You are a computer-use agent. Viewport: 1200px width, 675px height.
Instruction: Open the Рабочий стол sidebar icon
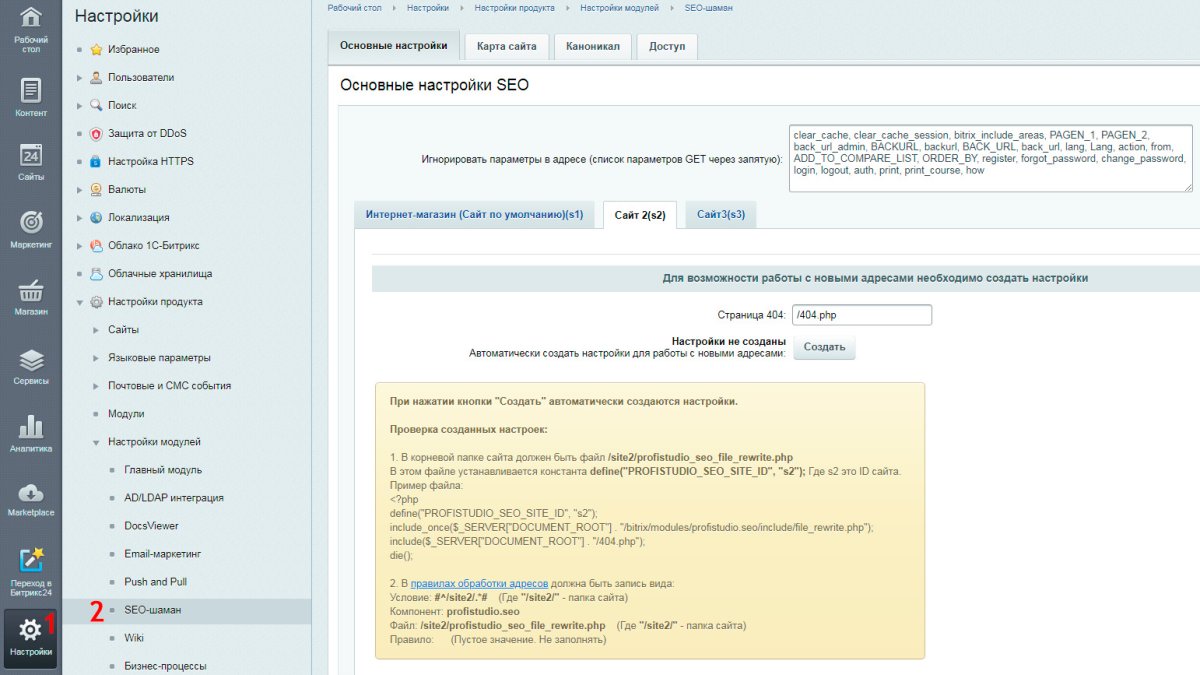(29, 22)
